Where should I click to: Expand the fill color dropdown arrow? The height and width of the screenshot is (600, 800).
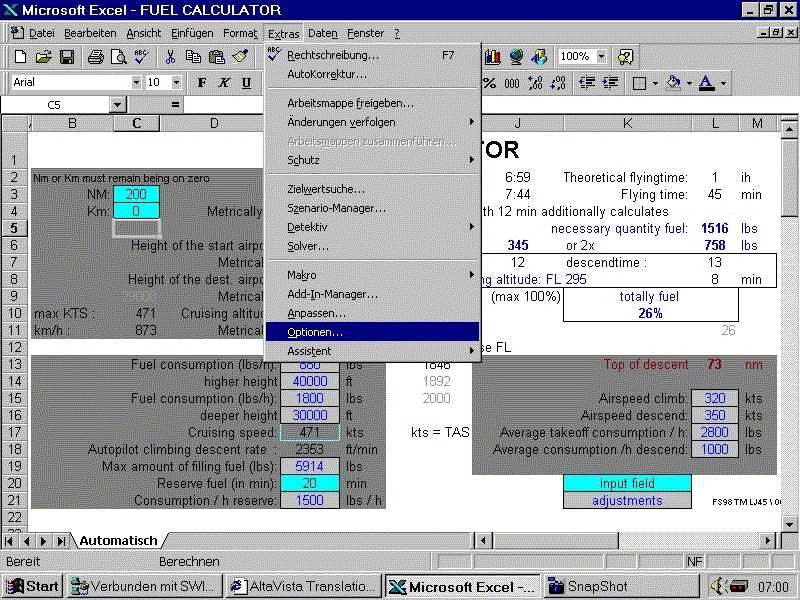click(689, 83)
